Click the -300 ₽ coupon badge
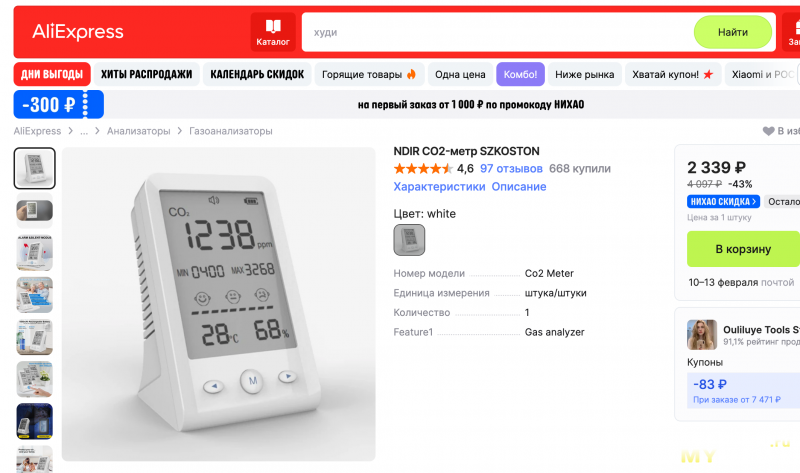The height and width of the screenshot is (473, 800). tap(59, 105)
